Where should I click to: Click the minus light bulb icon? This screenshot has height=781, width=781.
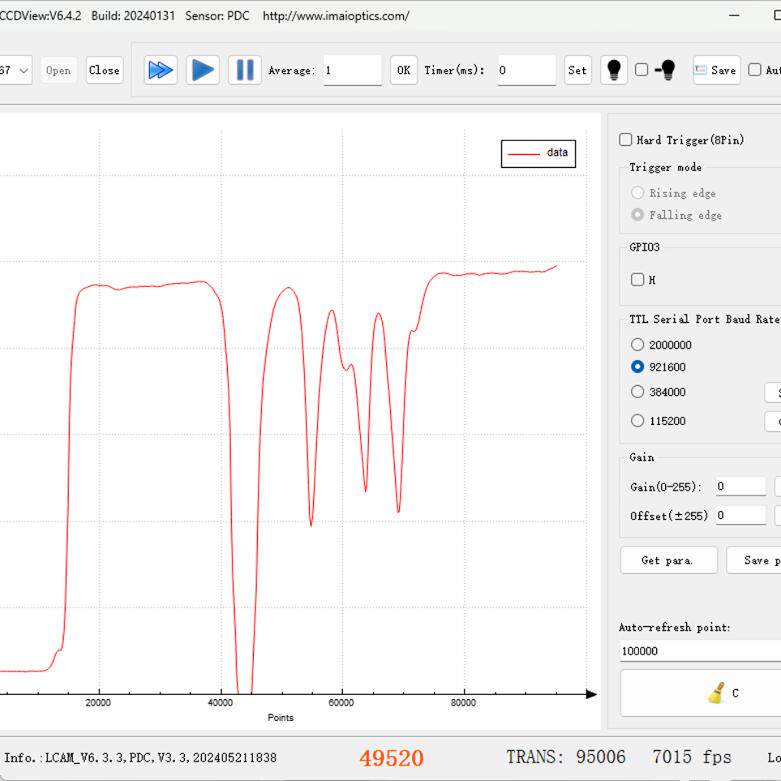coord(665,70)
